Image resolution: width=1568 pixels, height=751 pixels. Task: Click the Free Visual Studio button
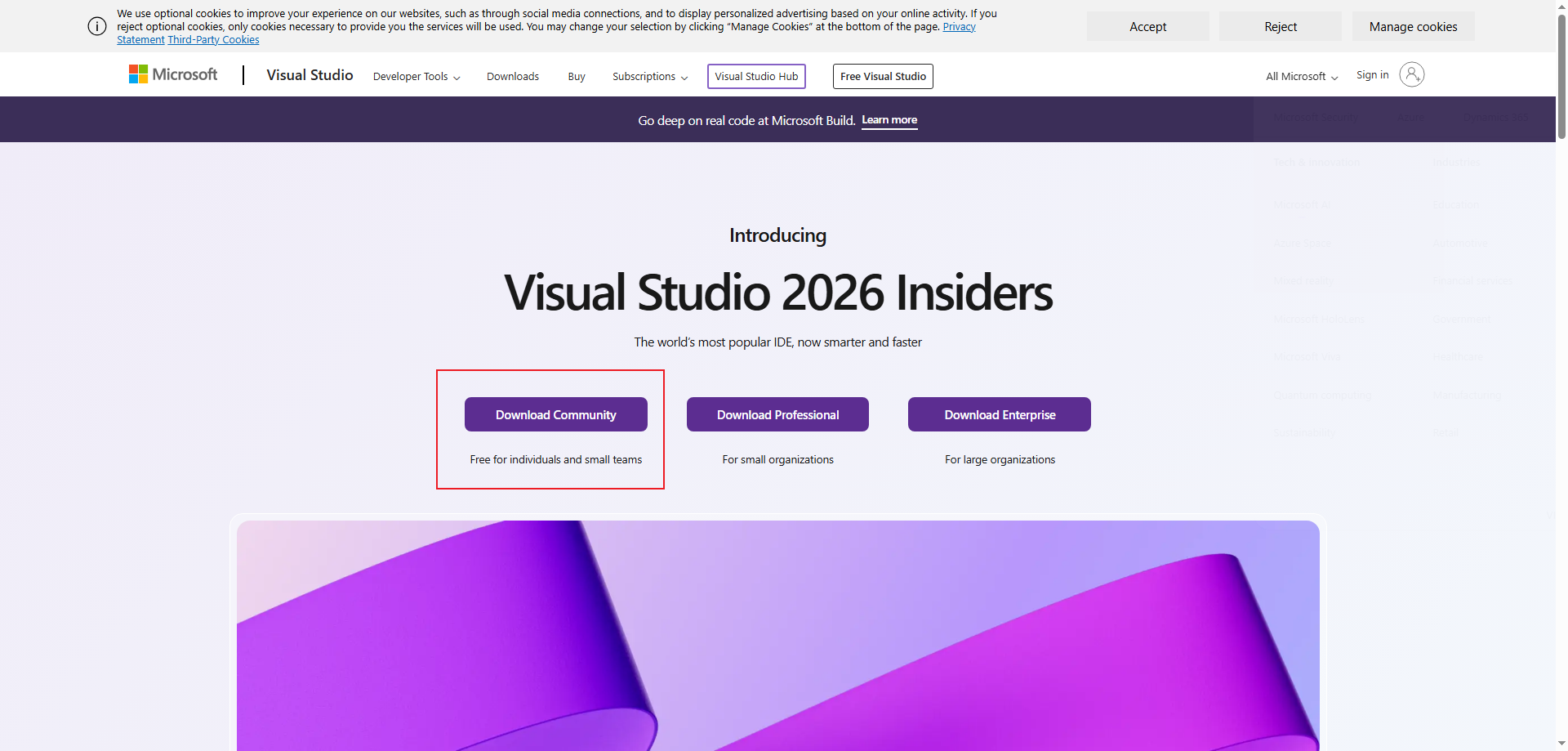click(x=883, y=76)
